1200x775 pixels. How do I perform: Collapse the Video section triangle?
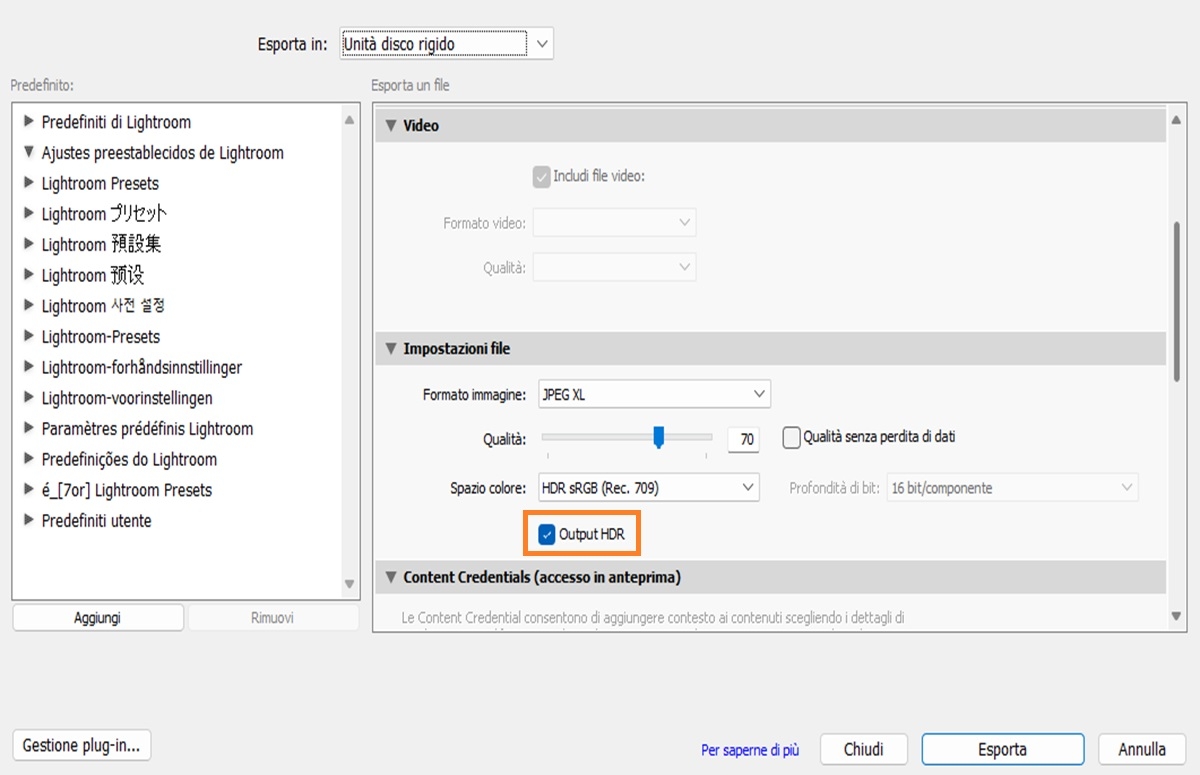pyautogui.click(x=390, y=126)
